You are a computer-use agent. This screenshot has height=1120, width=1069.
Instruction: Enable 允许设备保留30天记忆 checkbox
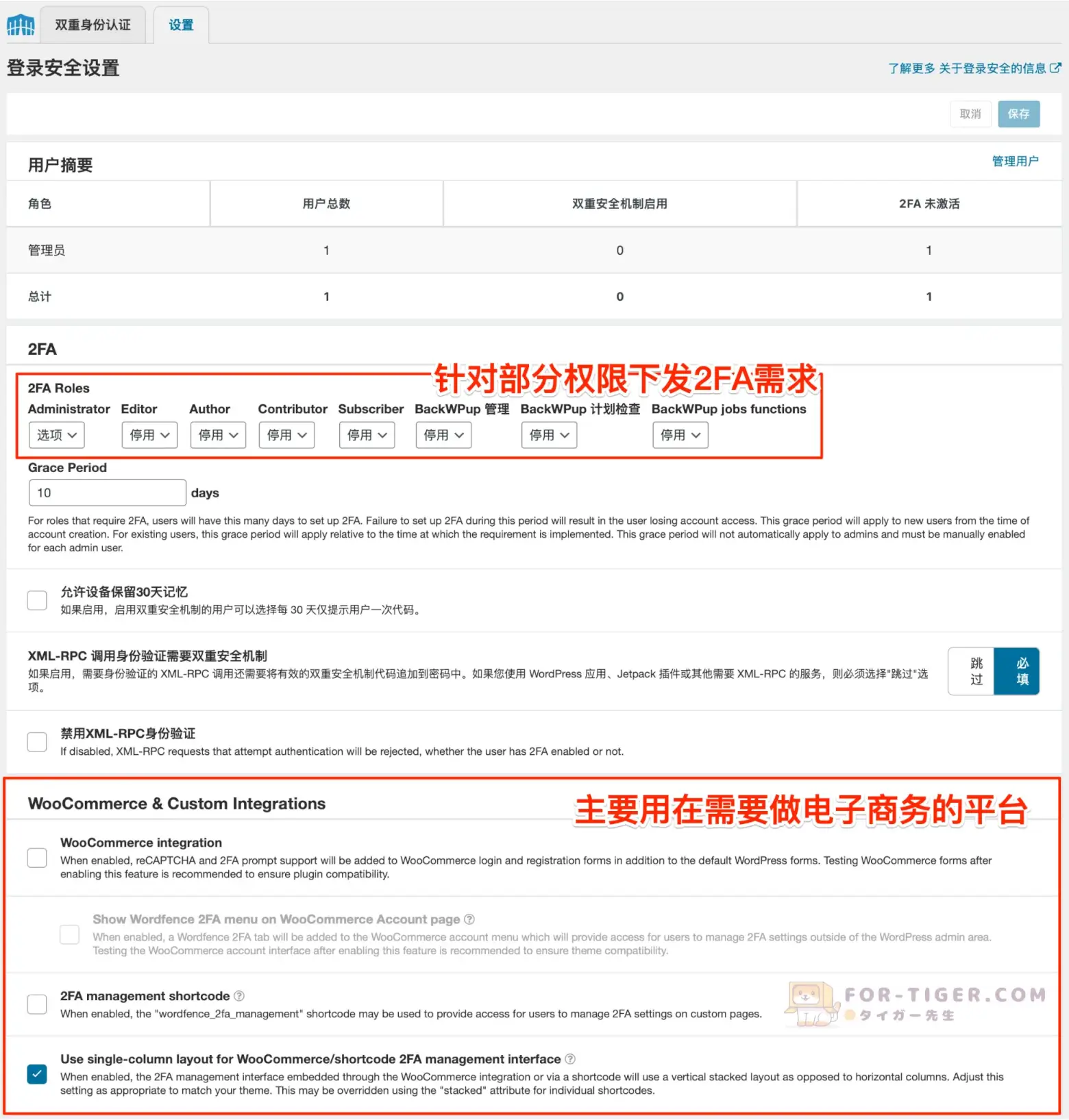pos(37,600)
